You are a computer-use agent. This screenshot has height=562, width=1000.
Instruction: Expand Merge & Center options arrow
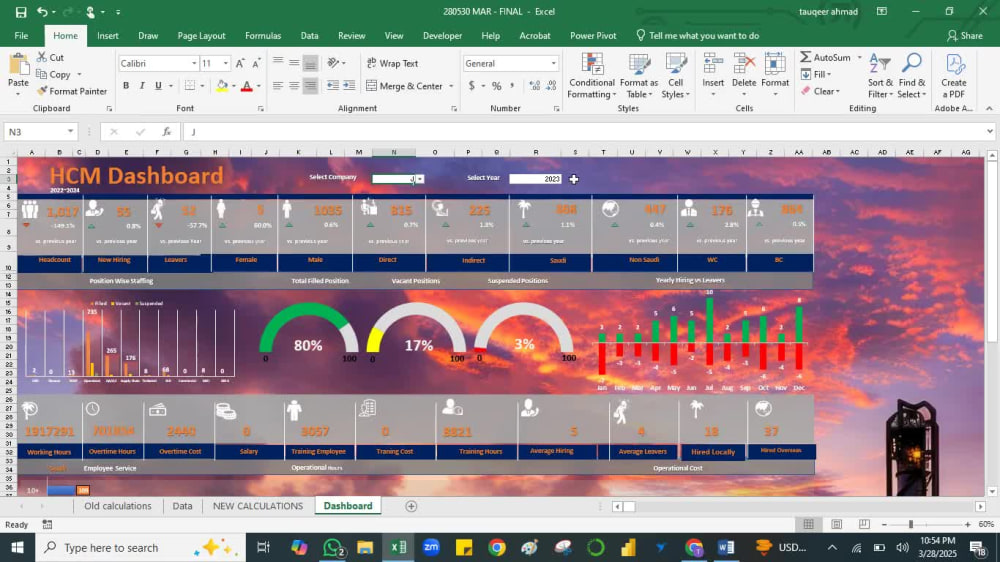click(451, 85)
